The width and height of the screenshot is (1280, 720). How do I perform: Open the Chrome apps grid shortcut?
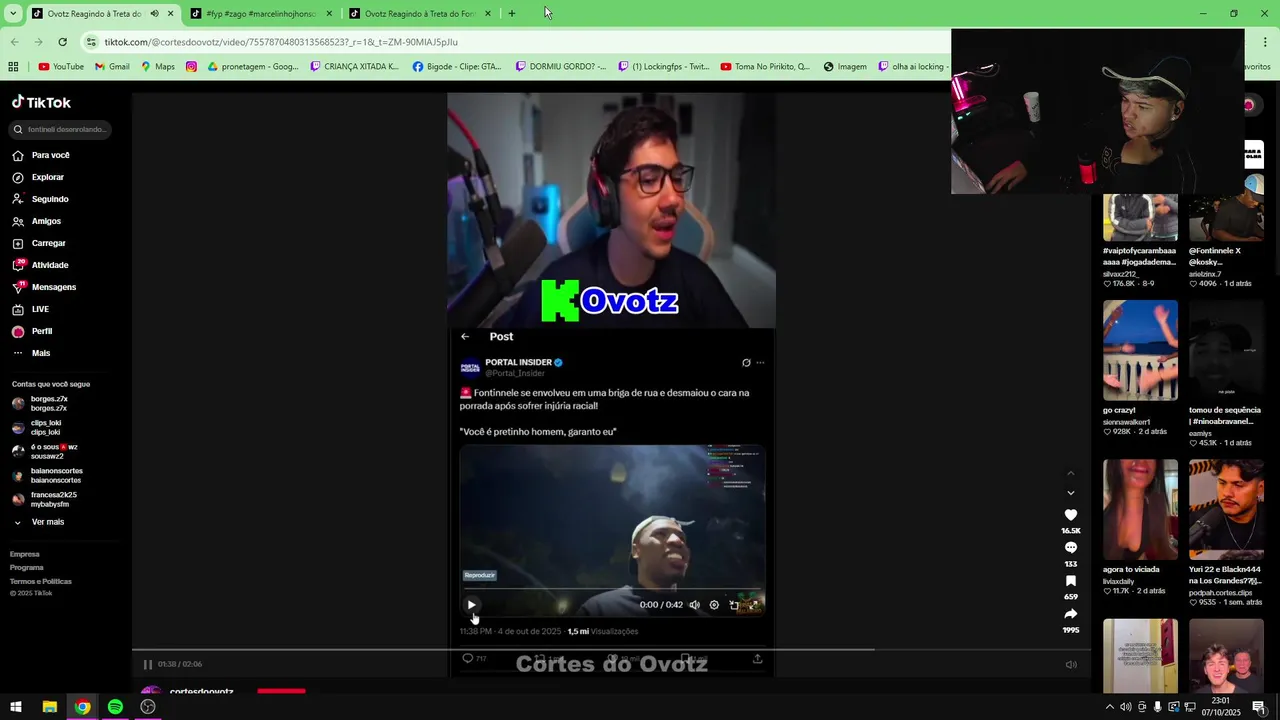click(x=13, y=67)
